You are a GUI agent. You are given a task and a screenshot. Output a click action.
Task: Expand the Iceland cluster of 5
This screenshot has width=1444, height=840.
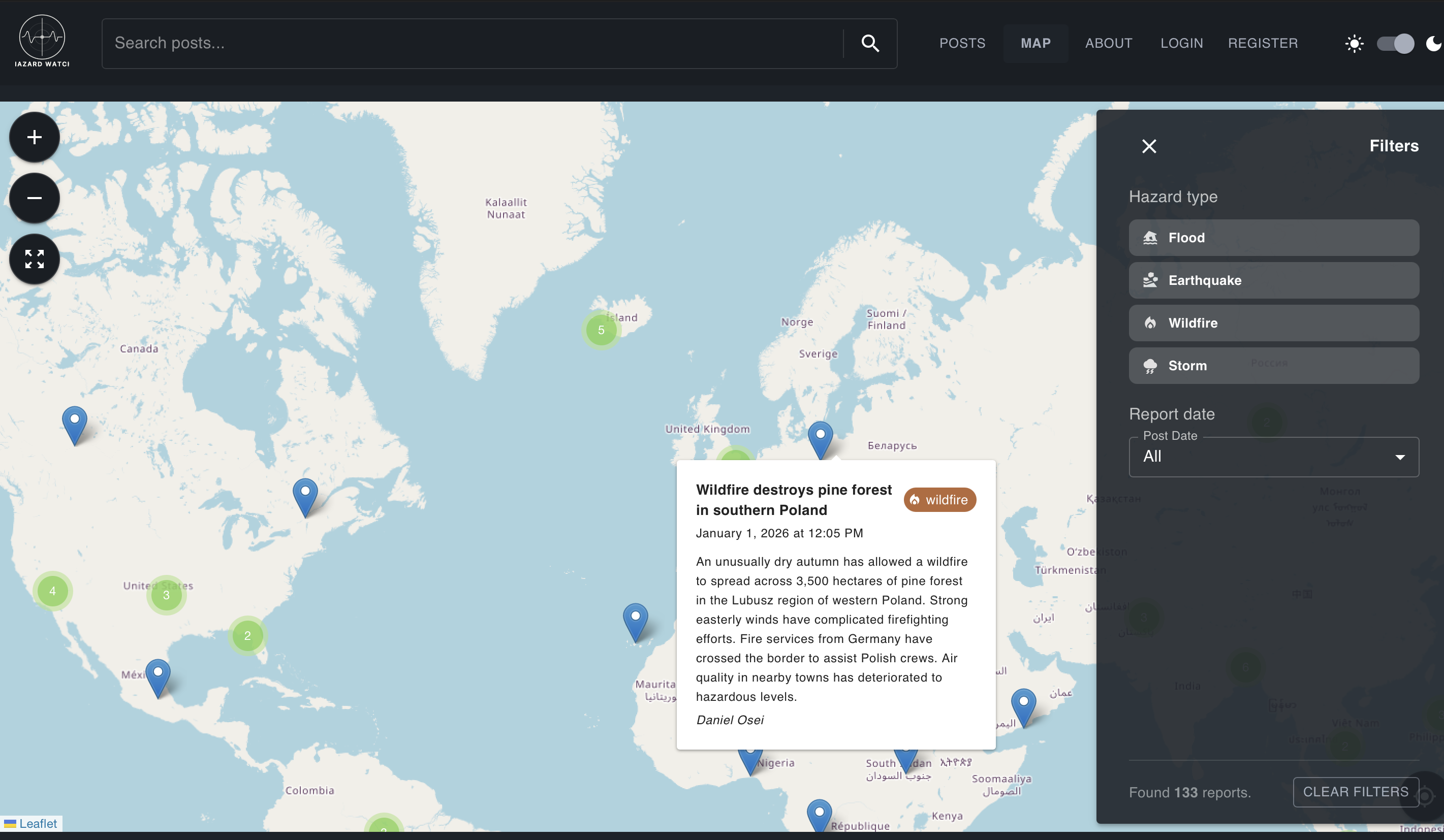tap(601, 330)
